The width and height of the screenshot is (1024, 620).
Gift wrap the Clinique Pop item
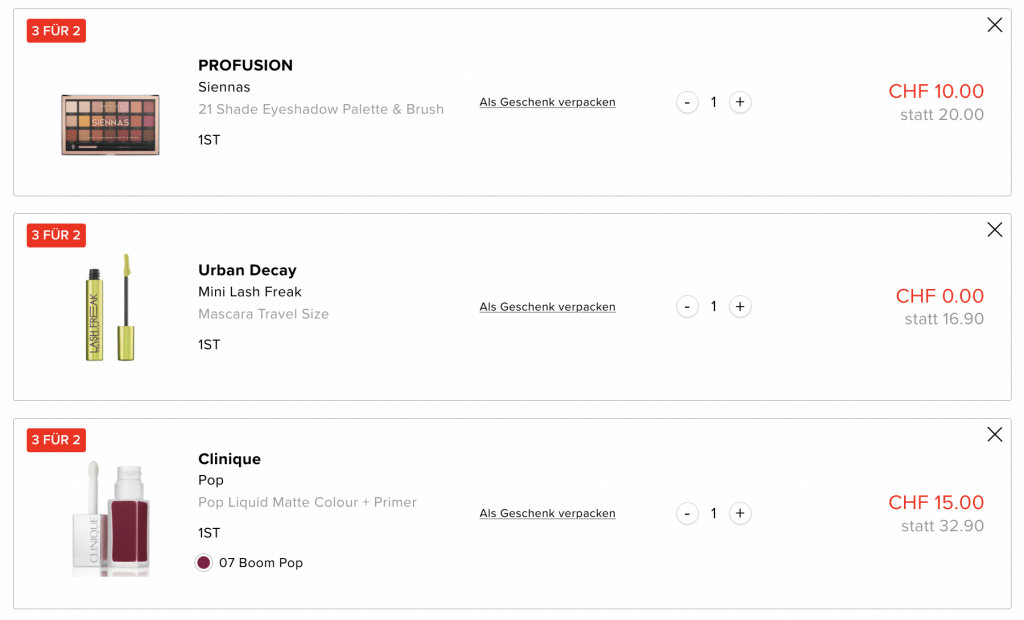pos(547,513)
